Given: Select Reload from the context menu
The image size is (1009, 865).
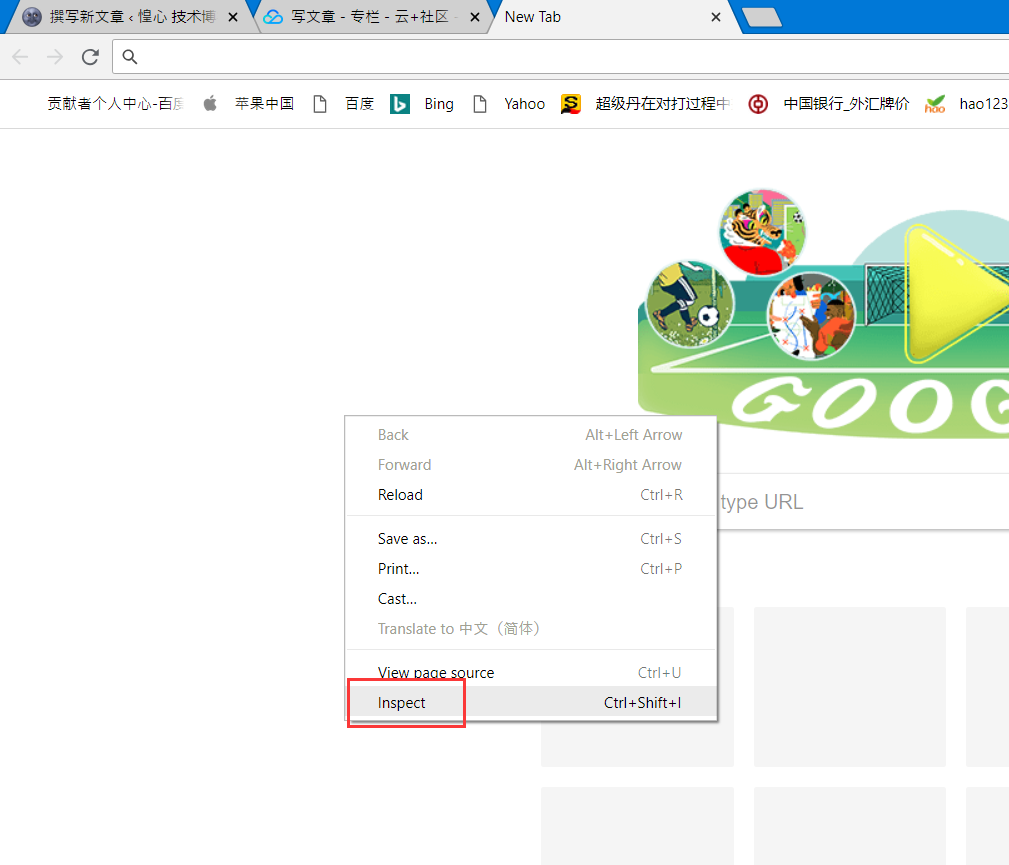Looking at the screenshot, I should [x=531, y=495].
